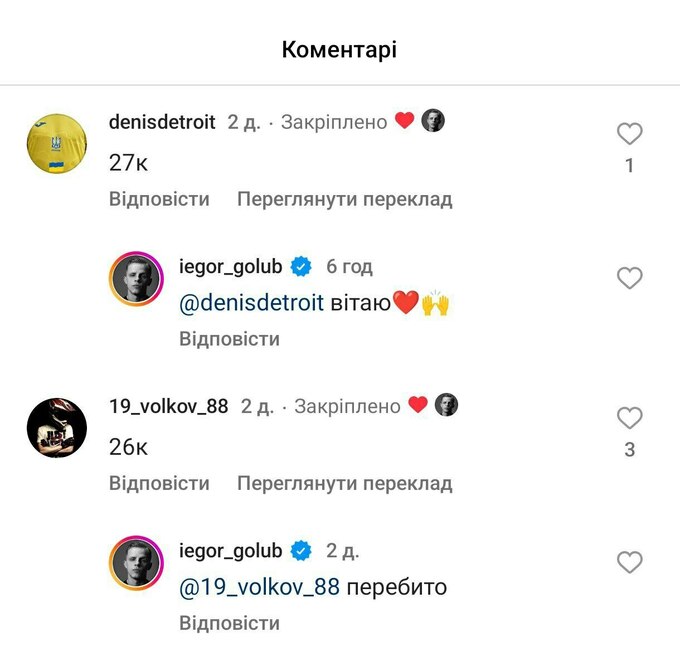Viewport: 680px width, 656px height.
Task: Open the @denisdetroit mention link
Action: click(252, 303)
